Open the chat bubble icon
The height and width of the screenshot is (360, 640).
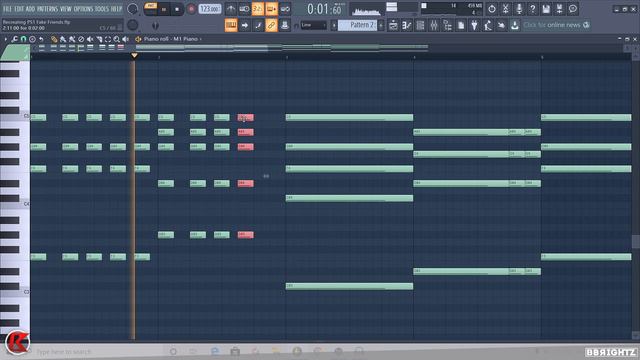(x=573, y=9)
